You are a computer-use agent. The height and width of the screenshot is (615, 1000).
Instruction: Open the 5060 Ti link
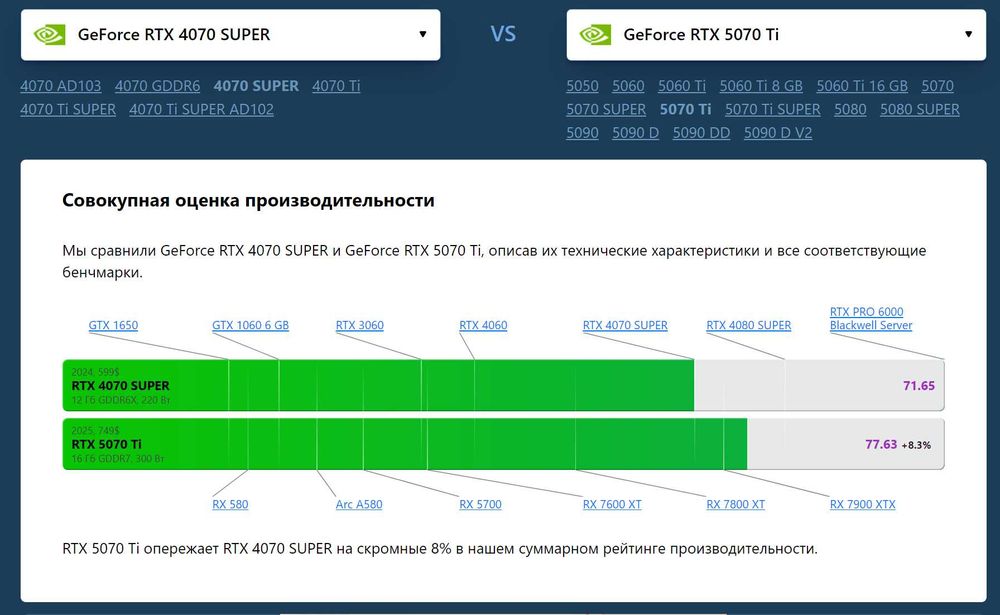(682, 86)
